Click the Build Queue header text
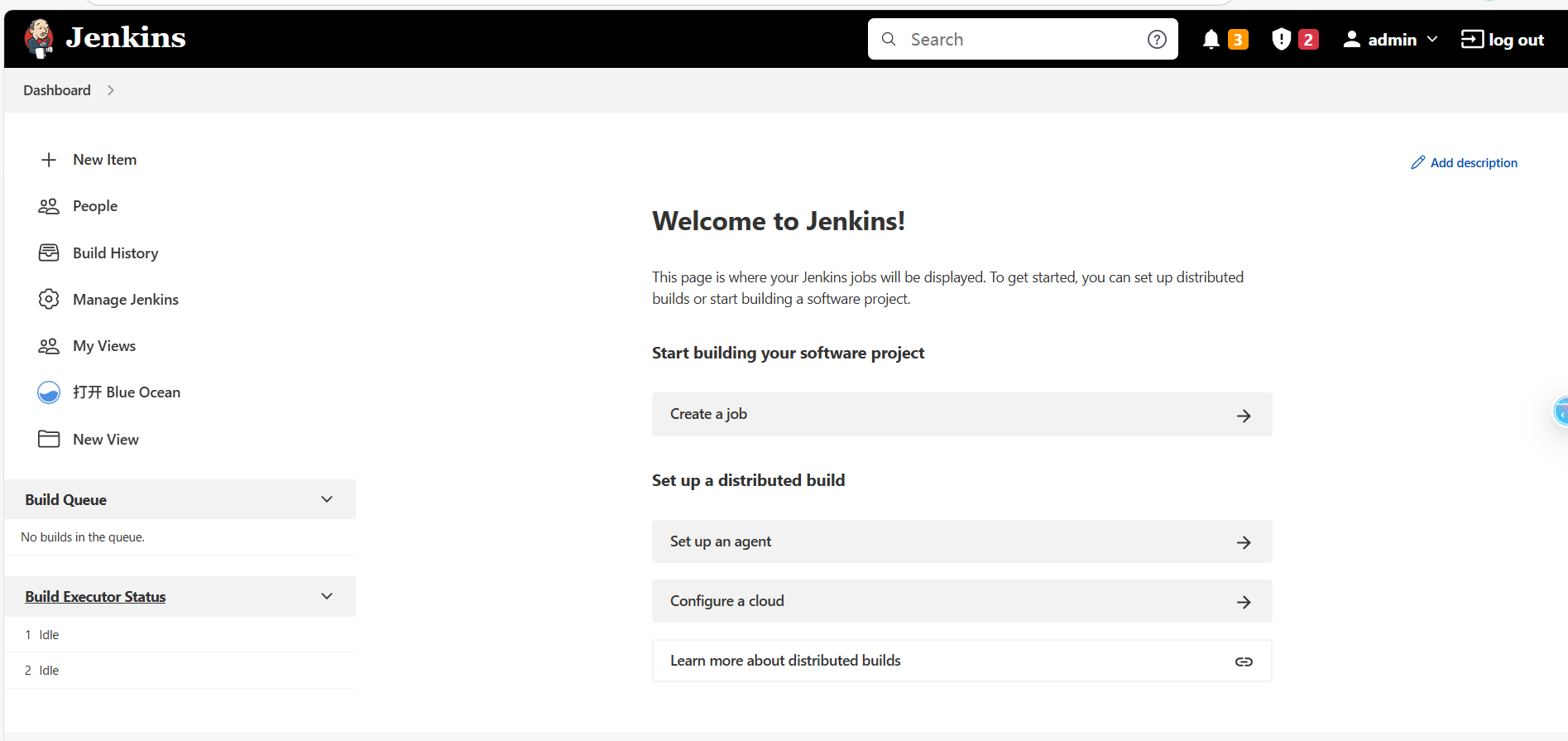This screenshot has height=741, width=1568. 65,500
